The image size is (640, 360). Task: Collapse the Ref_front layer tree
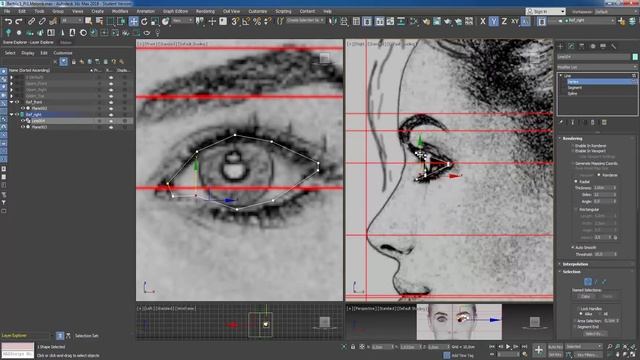11,102
